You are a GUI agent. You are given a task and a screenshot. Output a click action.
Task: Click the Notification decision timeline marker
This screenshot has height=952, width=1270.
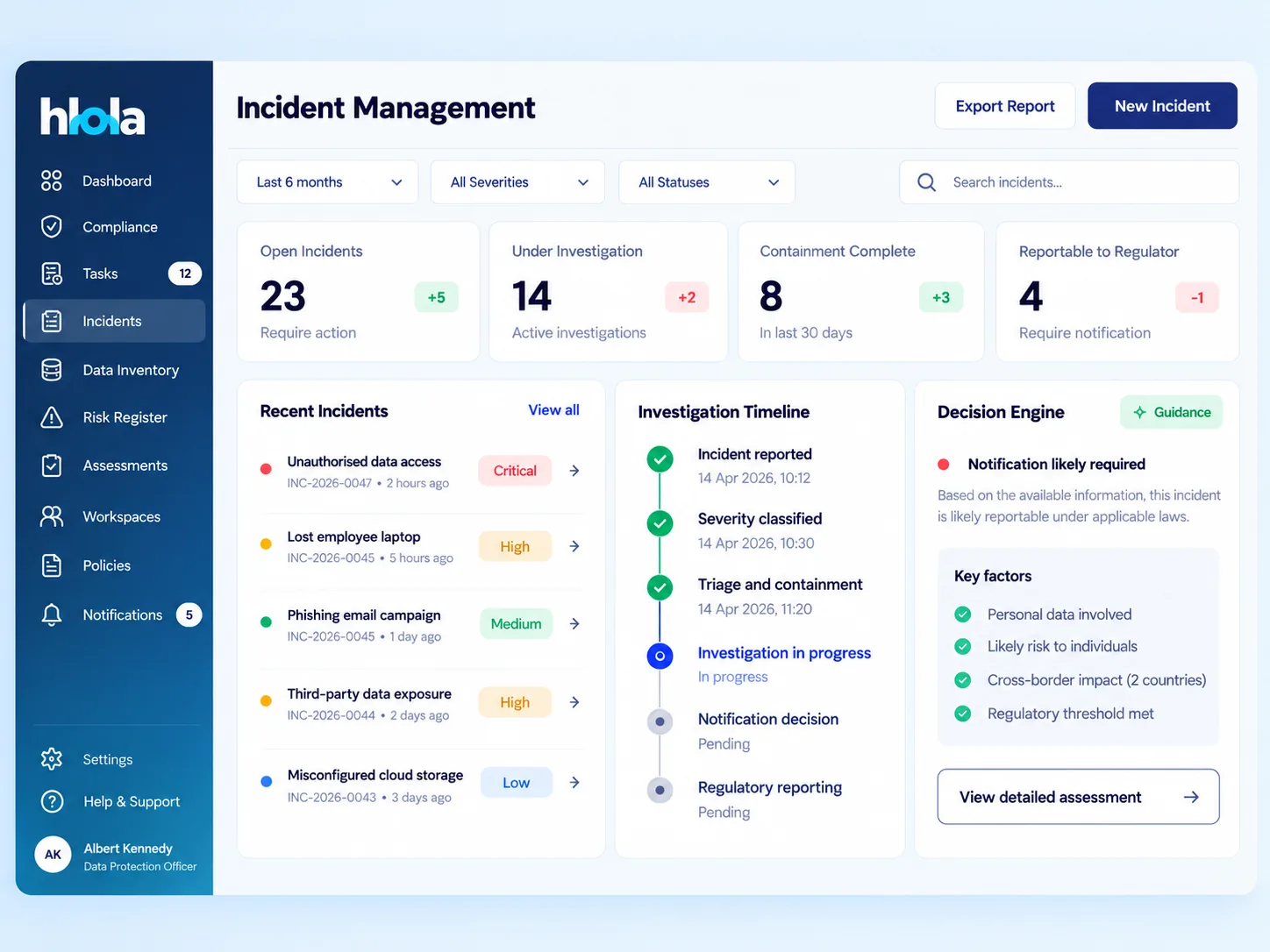click(660, 722)
